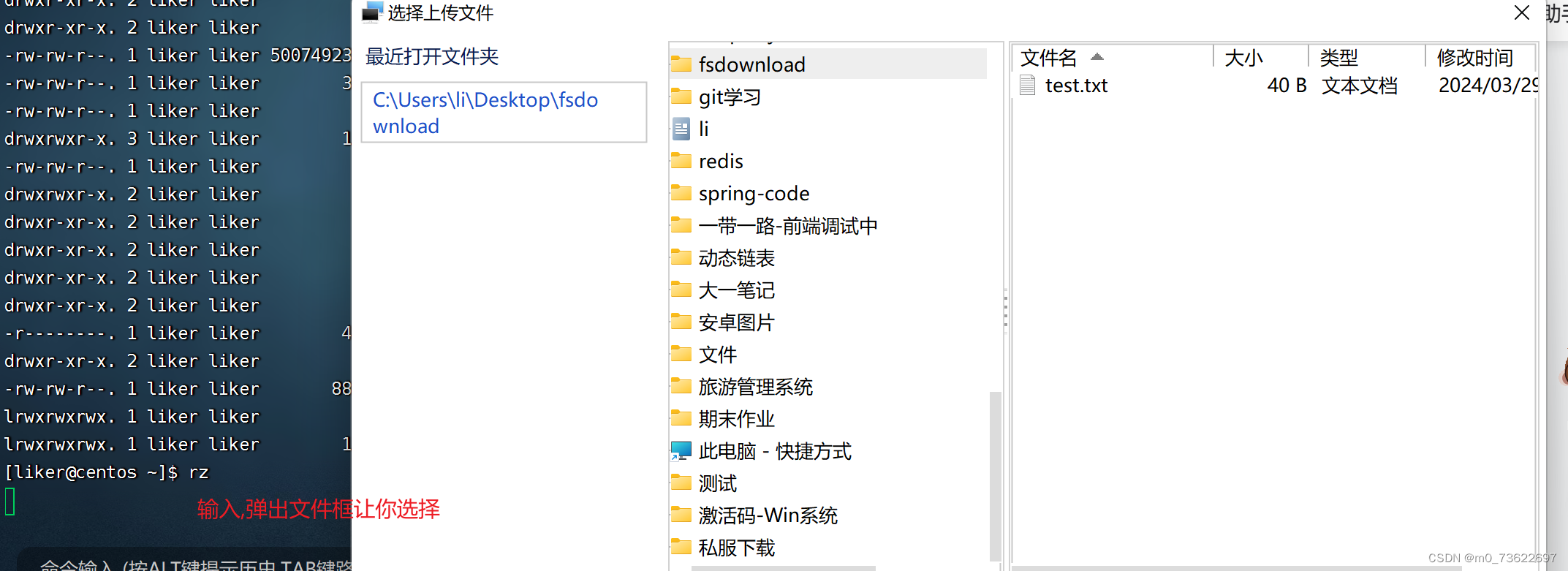The height and width of the screenshot is (571, 1568).
Task: Select the 文件 folder name
Action: point(718,354)
